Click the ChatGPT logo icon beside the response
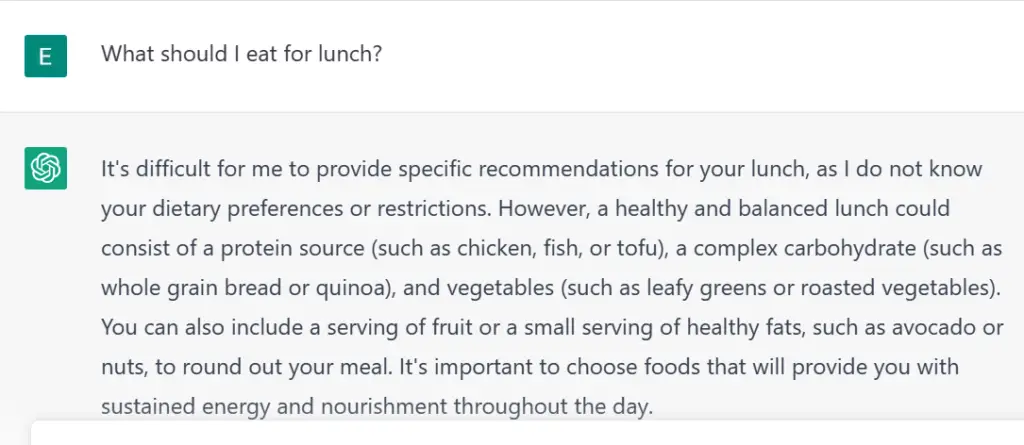Screen dimensions: 1024x445 coord(46,168)
